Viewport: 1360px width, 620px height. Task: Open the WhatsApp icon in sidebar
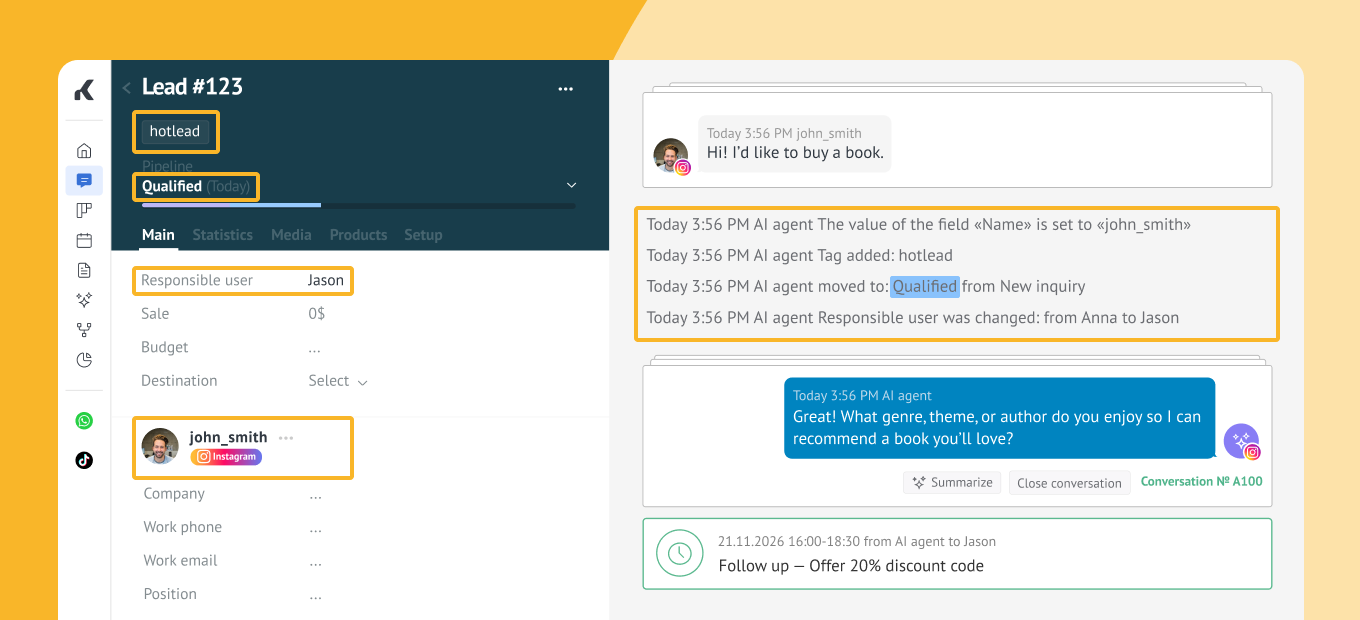(x=84, y=421)
